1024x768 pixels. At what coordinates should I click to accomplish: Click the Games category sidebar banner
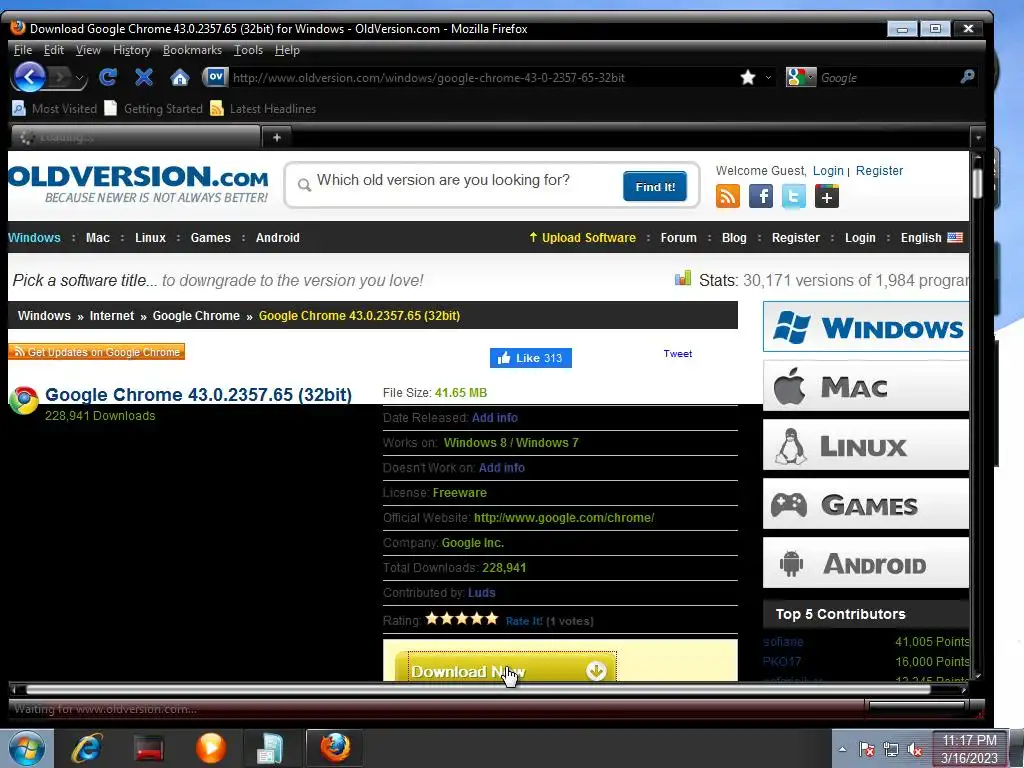[x=866, y=504]
